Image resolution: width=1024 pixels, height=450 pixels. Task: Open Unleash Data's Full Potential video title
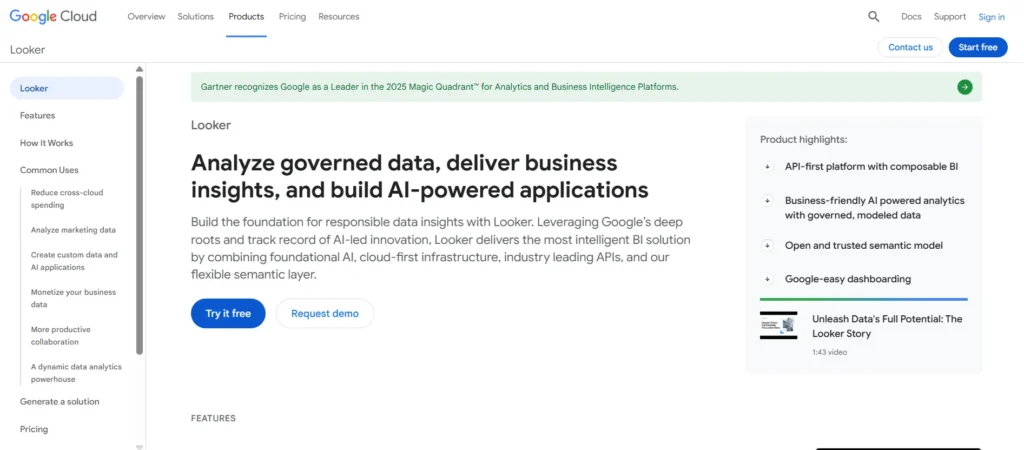[887, 326]
